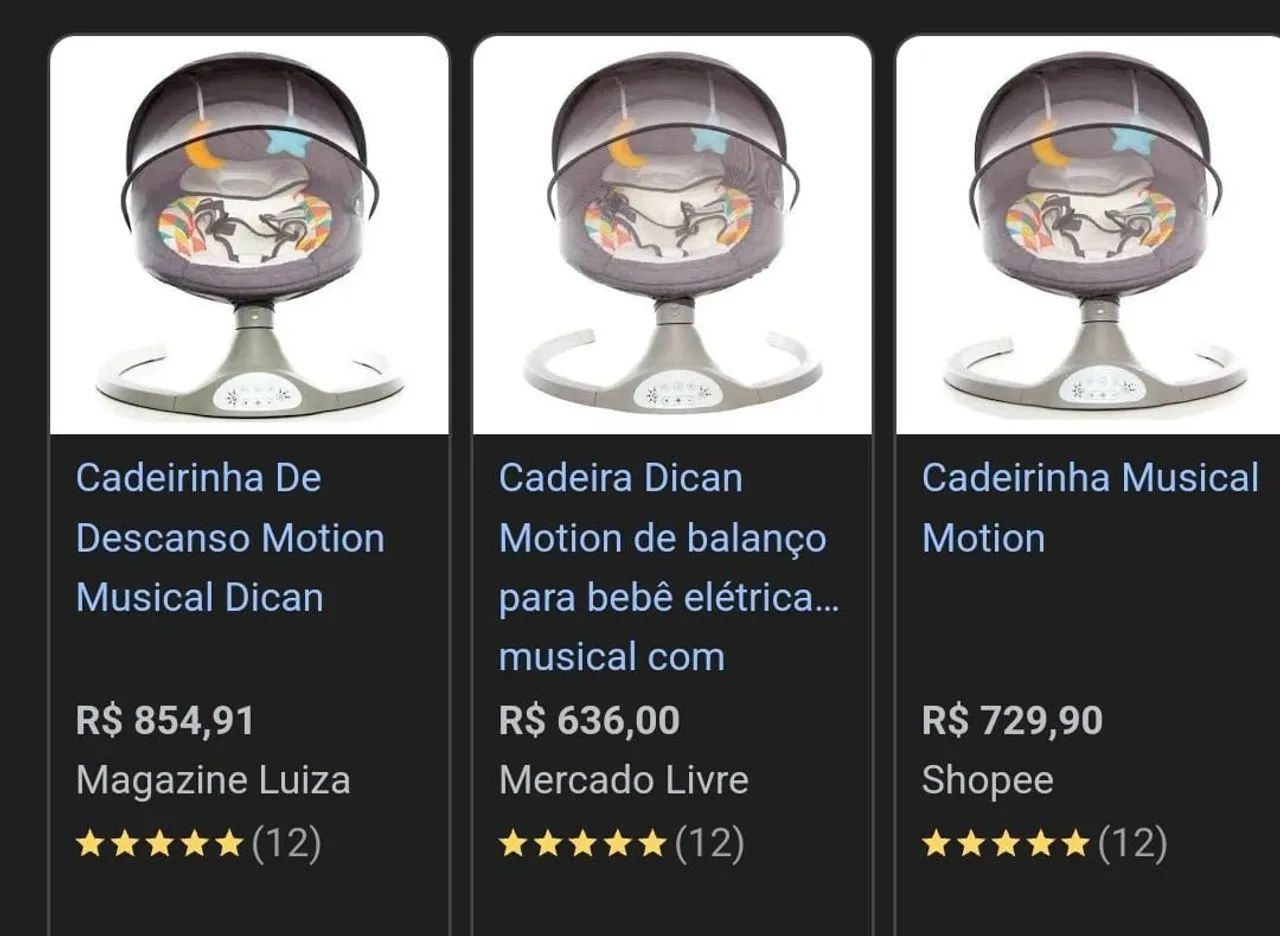Click the 'Cadeirinha De Descanso Motion Musical Dican' title
This screenshot has height=936, width=1280.
tap(229, 537)
